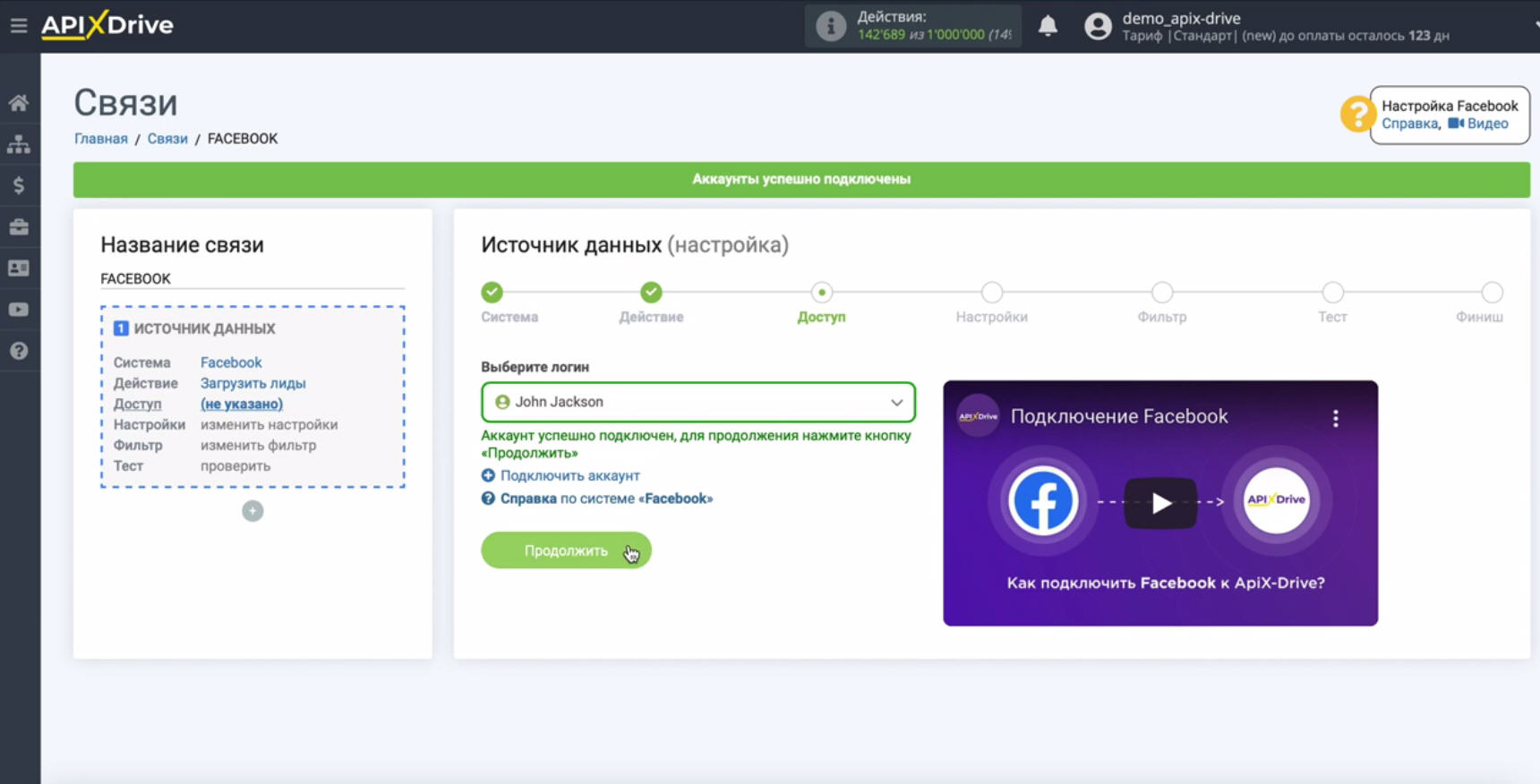
Task: Click the ApiX-Drive logo
Action: pyautogui.click(x=107, y=24)
